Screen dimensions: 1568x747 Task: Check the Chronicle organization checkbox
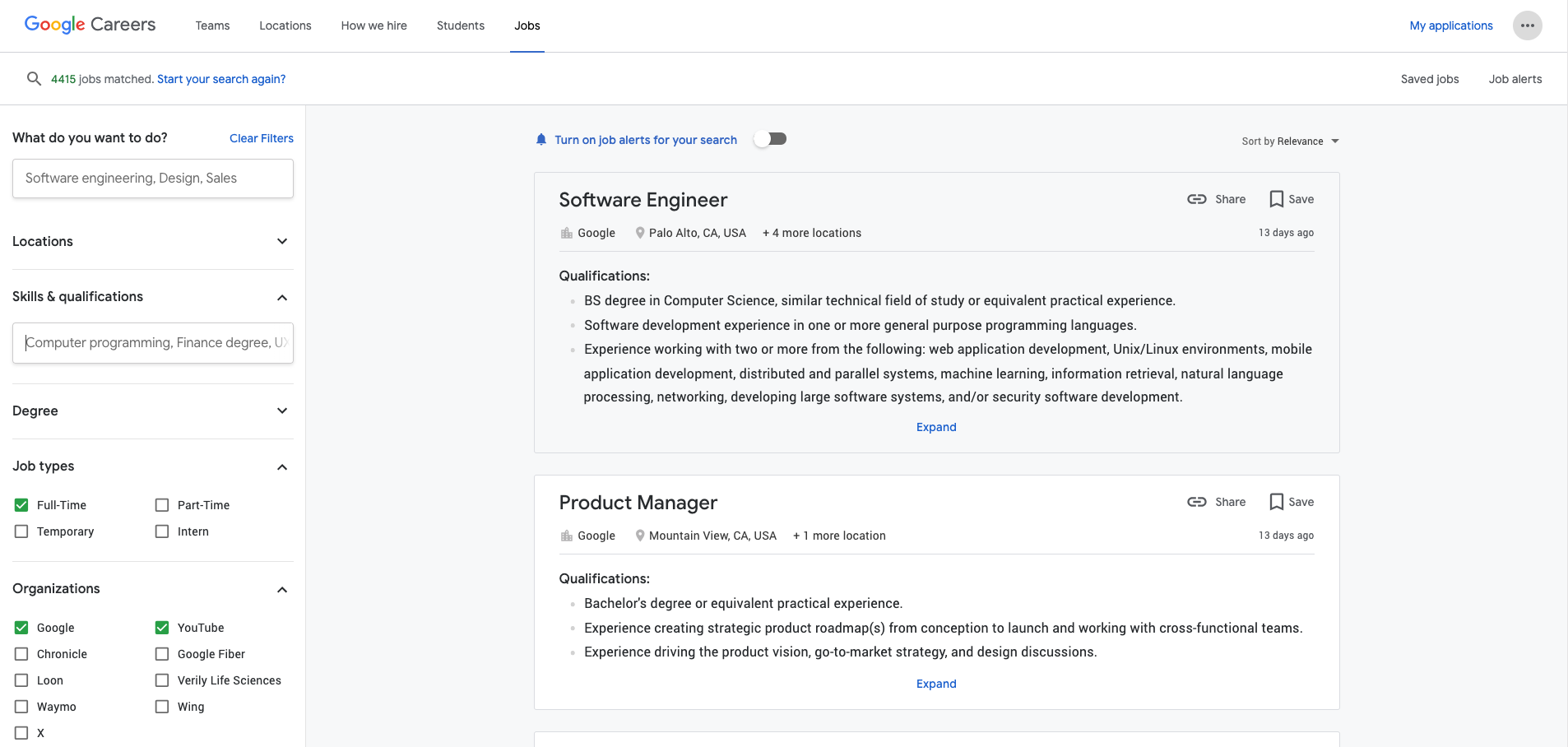21,654
